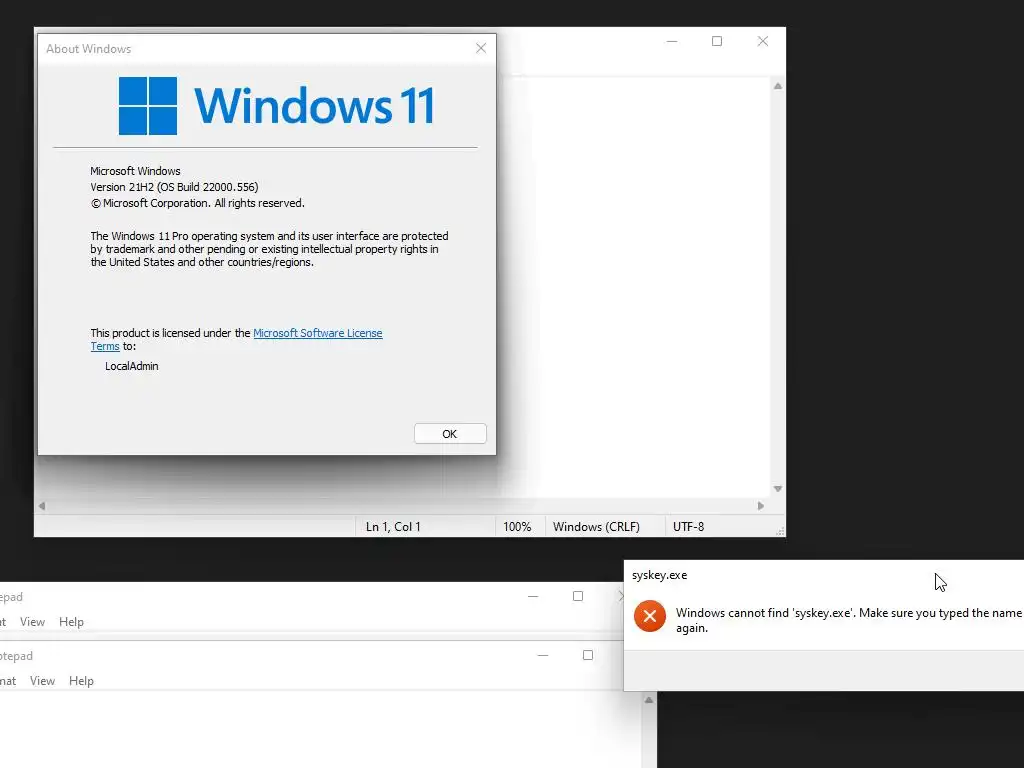Click the syskey.exe red error icon
Screen dimensions: 1024x768
(x=650, y=616)
